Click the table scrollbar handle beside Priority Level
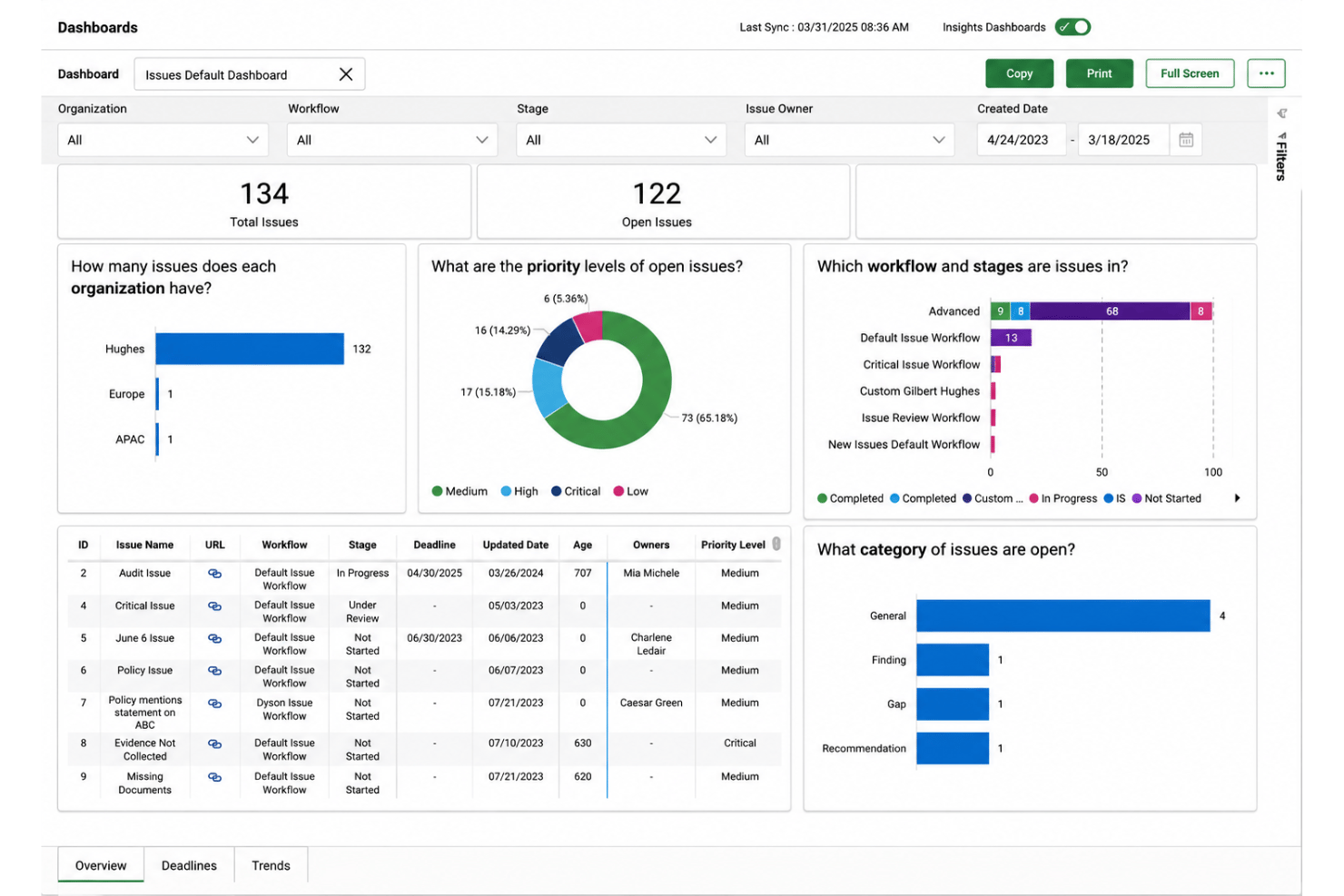 776,544
